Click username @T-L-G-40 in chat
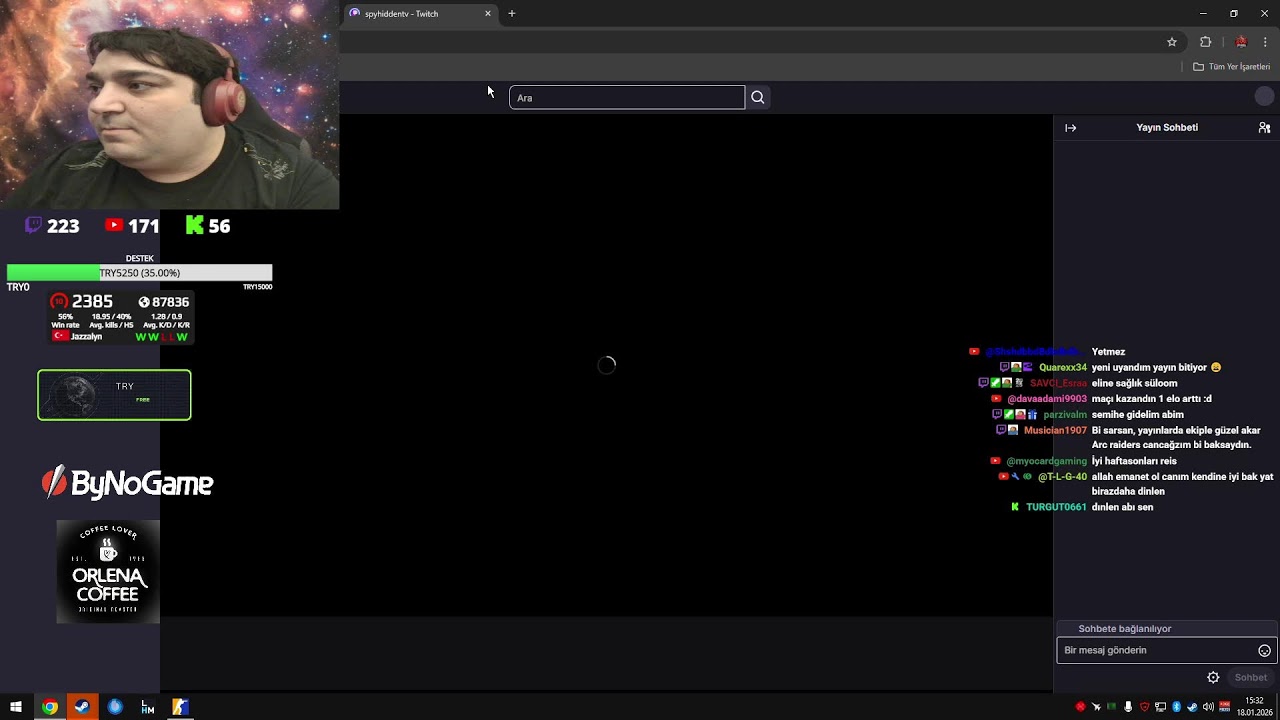The width and height of the screenshot is (1280, 720). tap(1062, 477)
